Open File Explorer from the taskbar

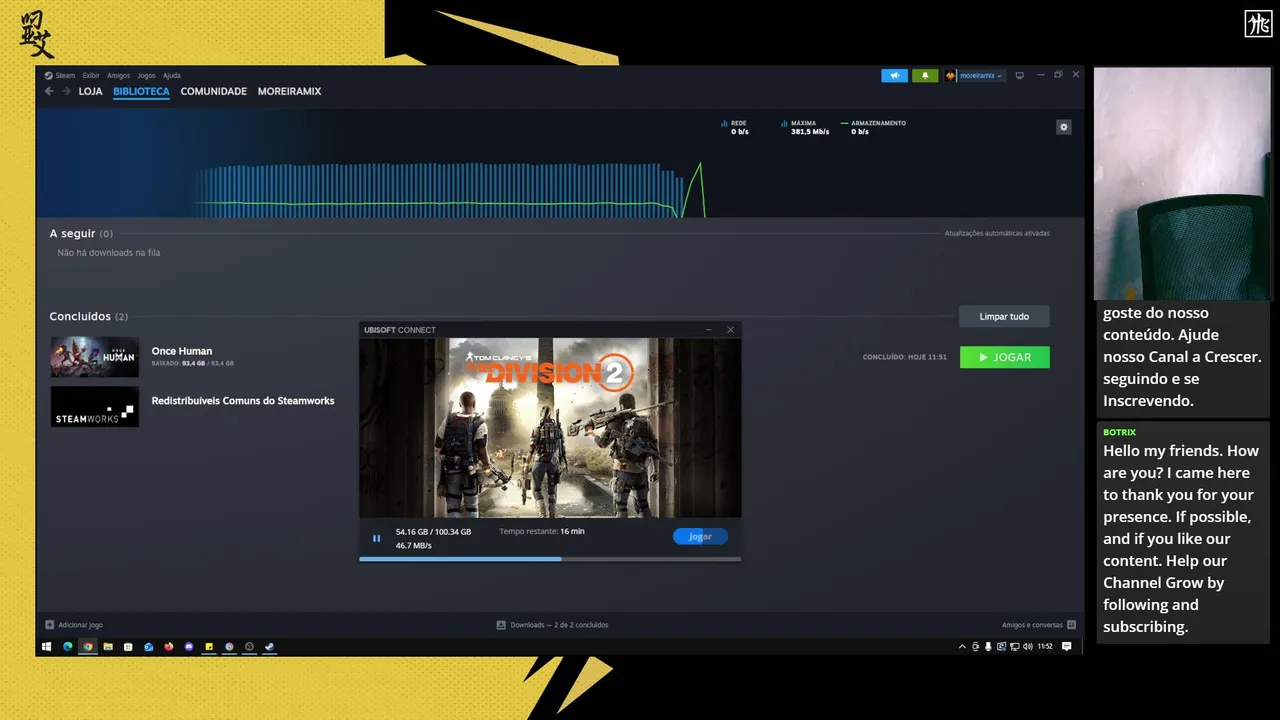point(108,647)
